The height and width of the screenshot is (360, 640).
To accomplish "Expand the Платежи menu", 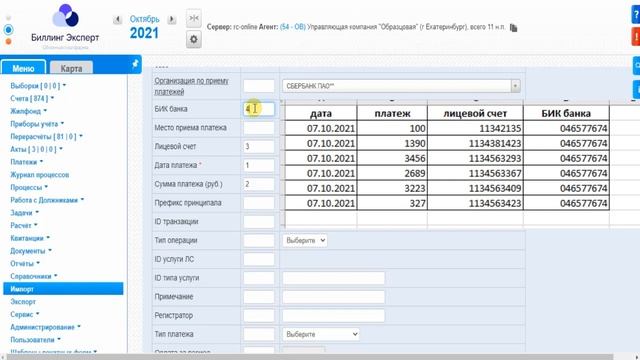I will tap(27, 162).
